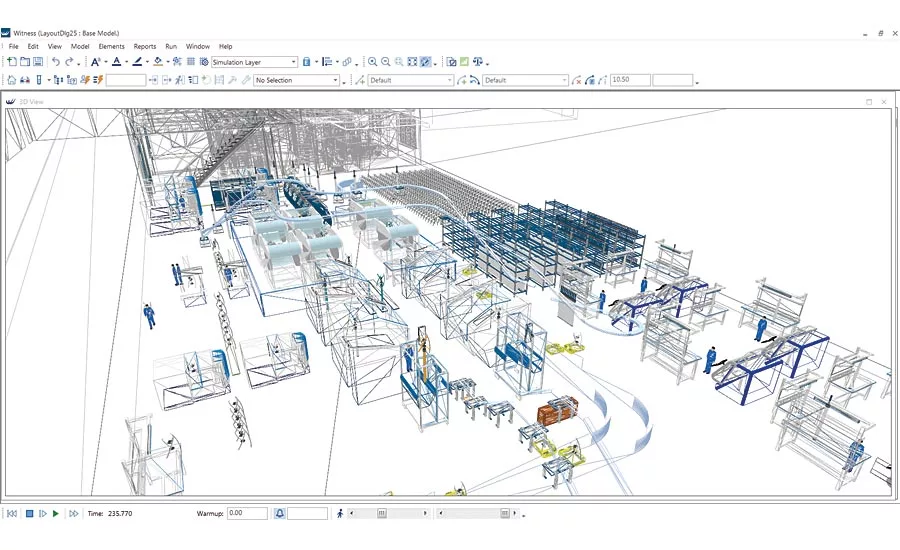
Task: Expand the fill color bucket arrow
Action: 168,62
